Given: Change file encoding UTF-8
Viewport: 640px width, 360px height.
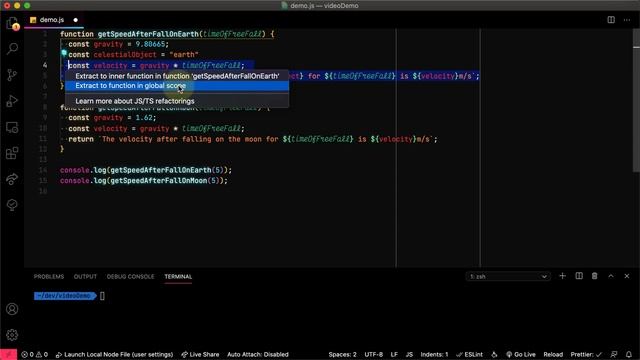Looking at the screenshot, I should coord(373,354).
